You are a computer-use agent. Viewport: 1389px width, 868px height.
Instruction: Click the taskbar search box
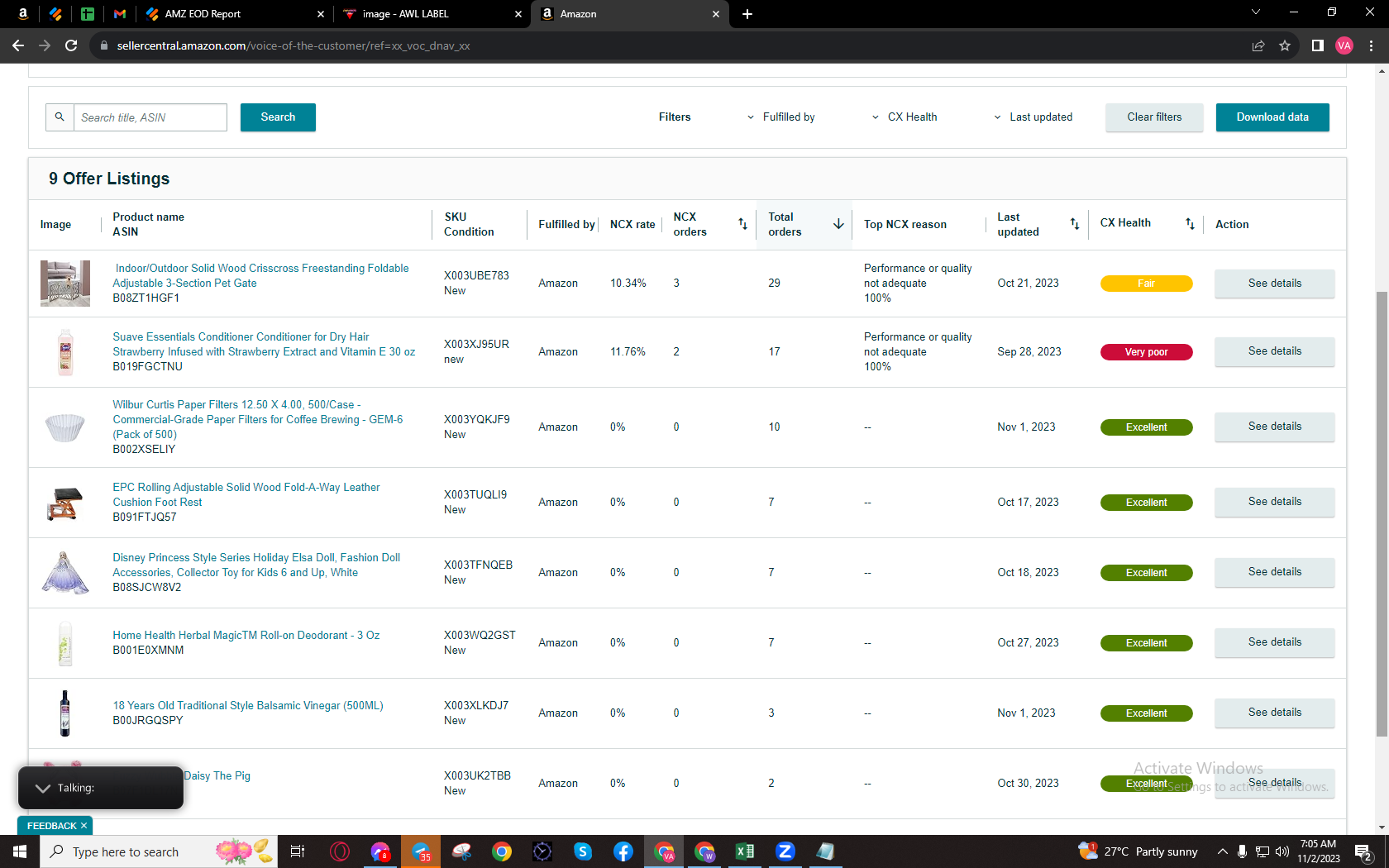pos(157,851)
